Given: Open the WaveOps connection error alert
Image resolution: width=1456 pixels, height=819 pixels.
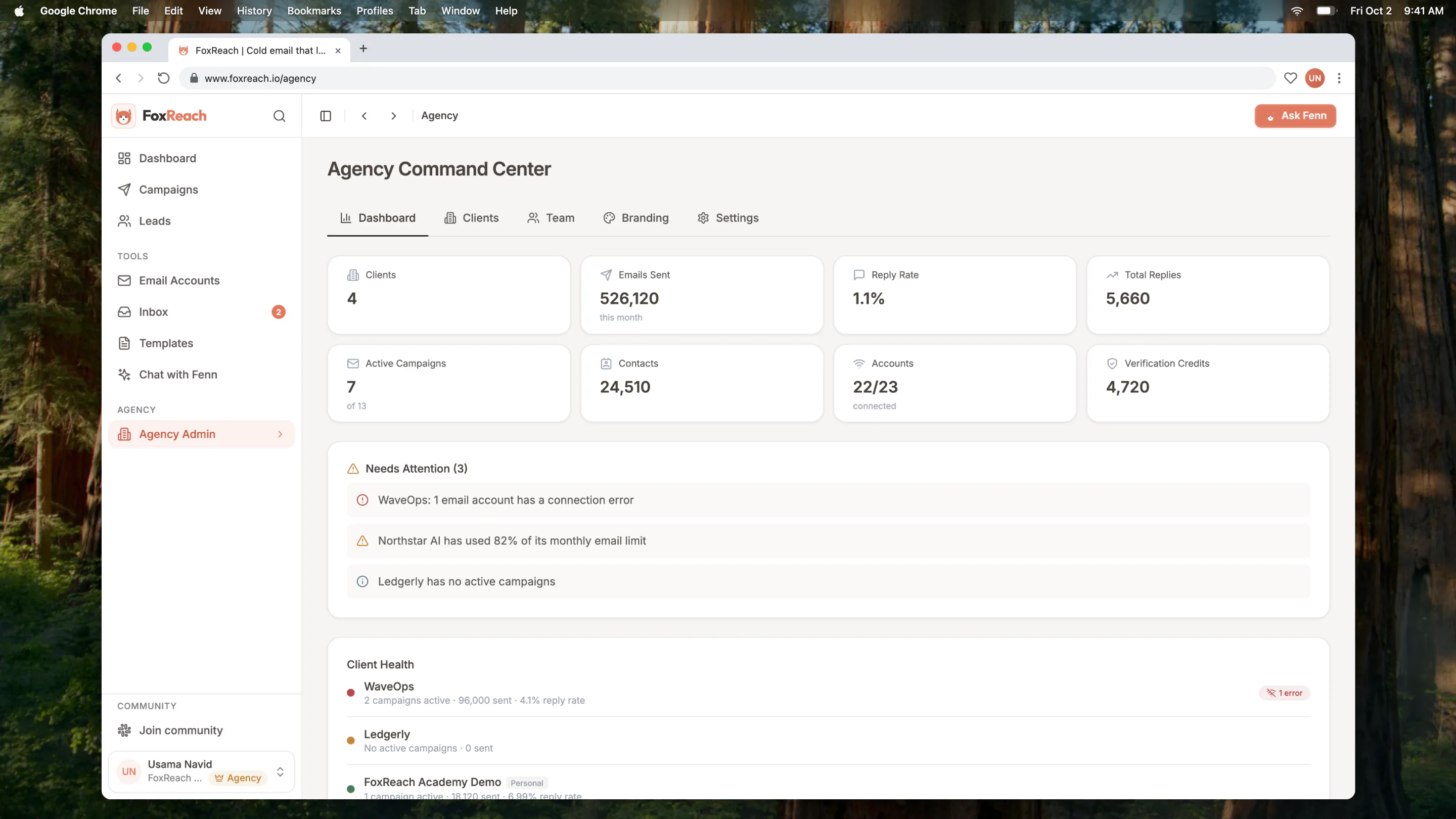Looking at the screenshot, I should click(828, 500).
